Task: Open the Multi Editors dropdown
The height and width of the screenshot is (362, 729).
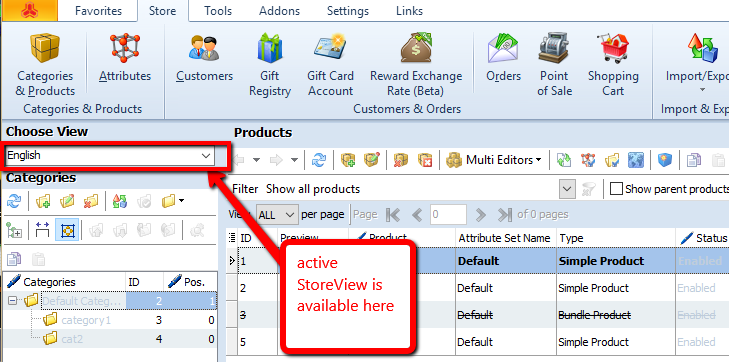Action: 494,160
